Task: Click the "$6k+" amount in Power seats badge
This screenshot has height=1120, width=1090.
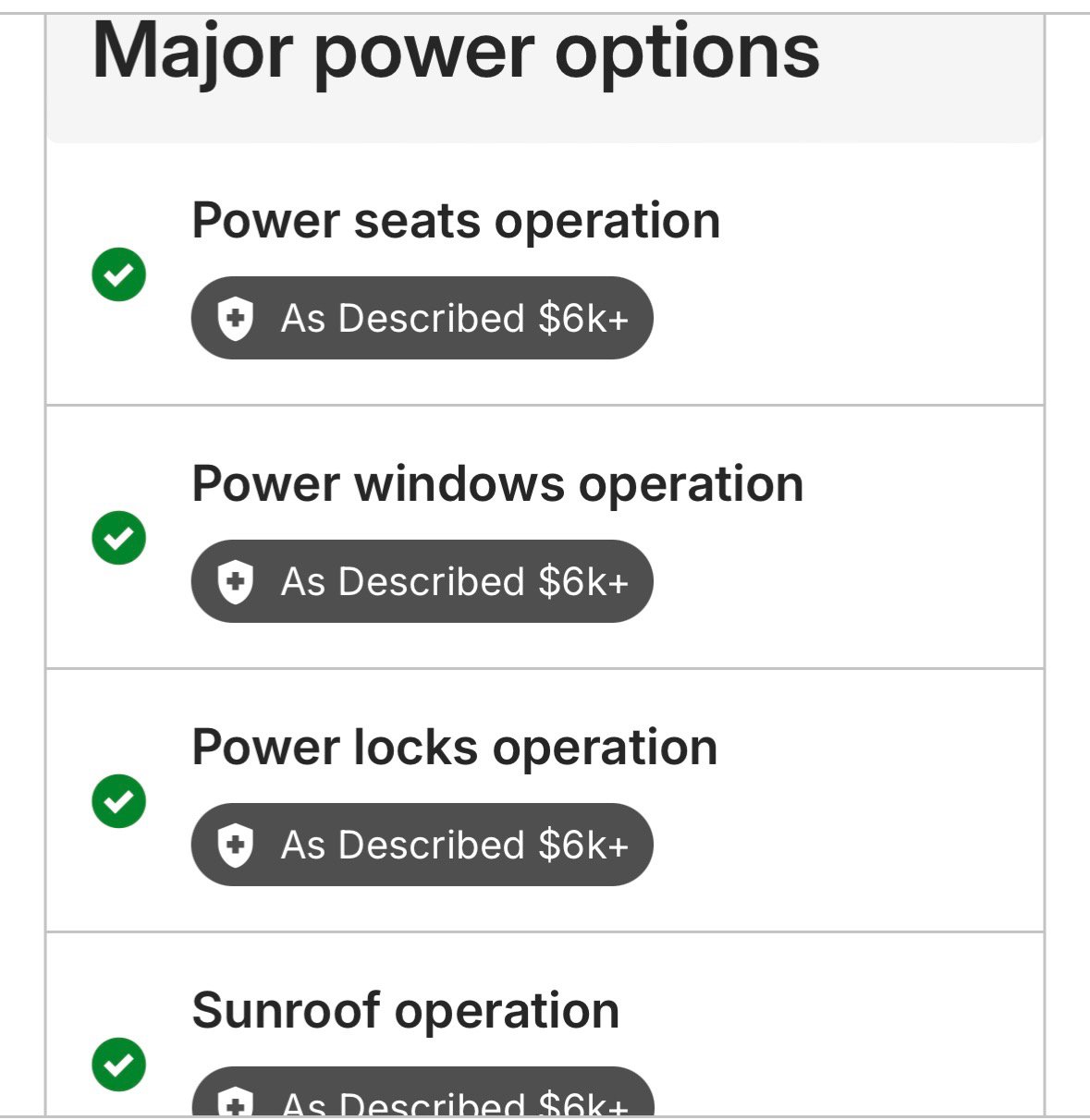Action: tap(583, 319)
